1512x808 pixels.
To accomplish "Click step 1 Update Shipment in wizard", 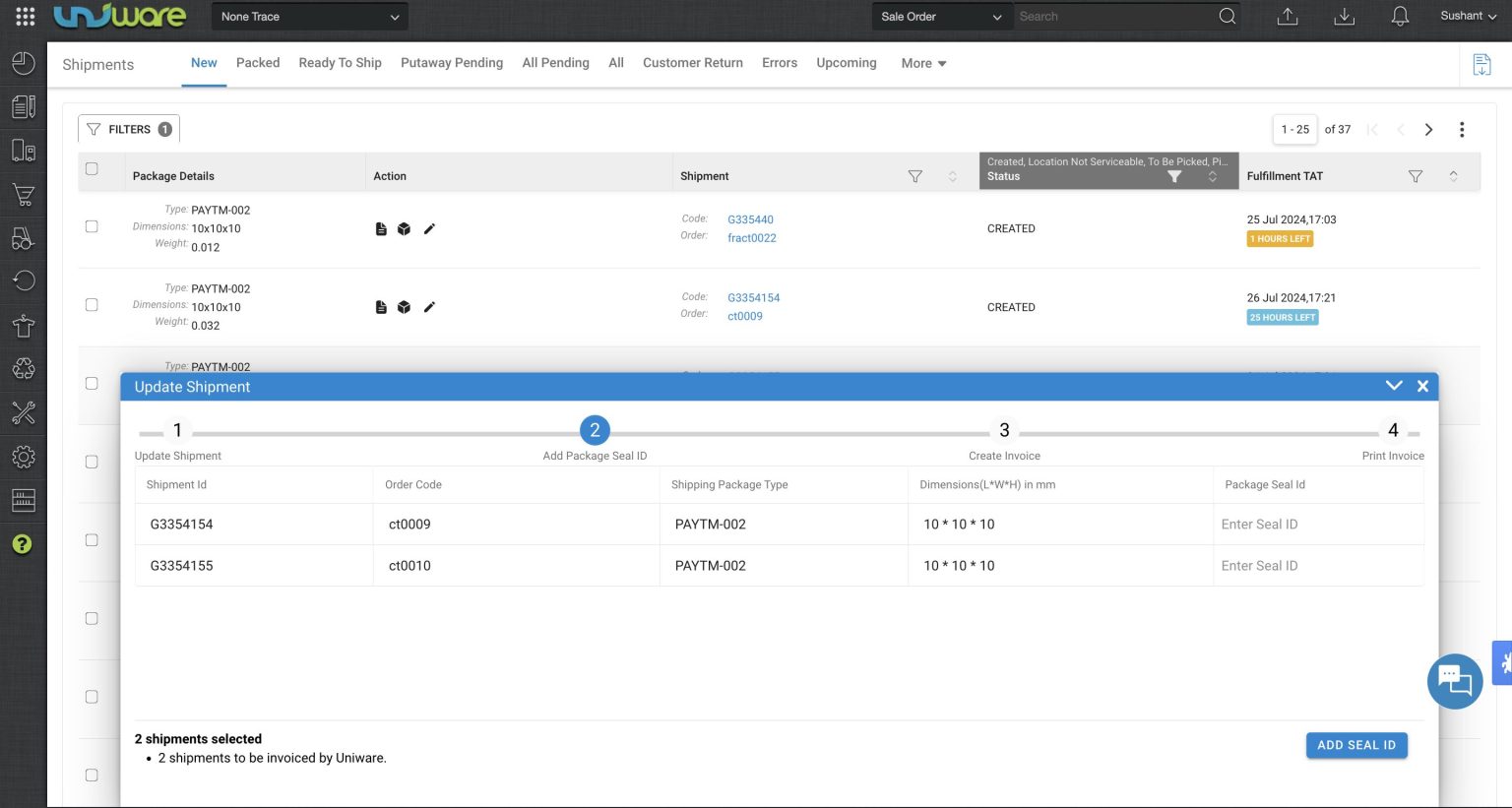I will coord(177,430).
